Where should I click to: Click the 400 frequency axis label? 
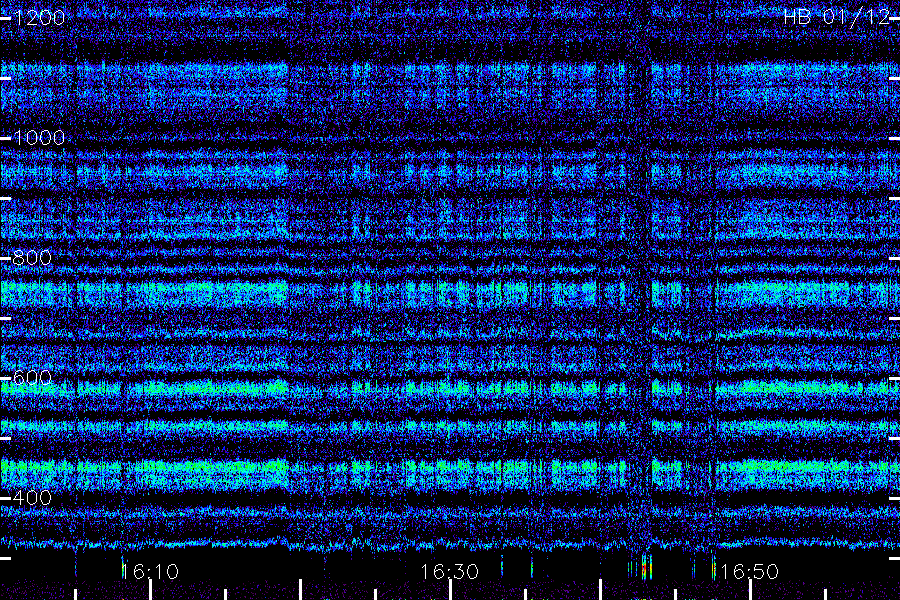pyautogui.click(x=32, y=498)
